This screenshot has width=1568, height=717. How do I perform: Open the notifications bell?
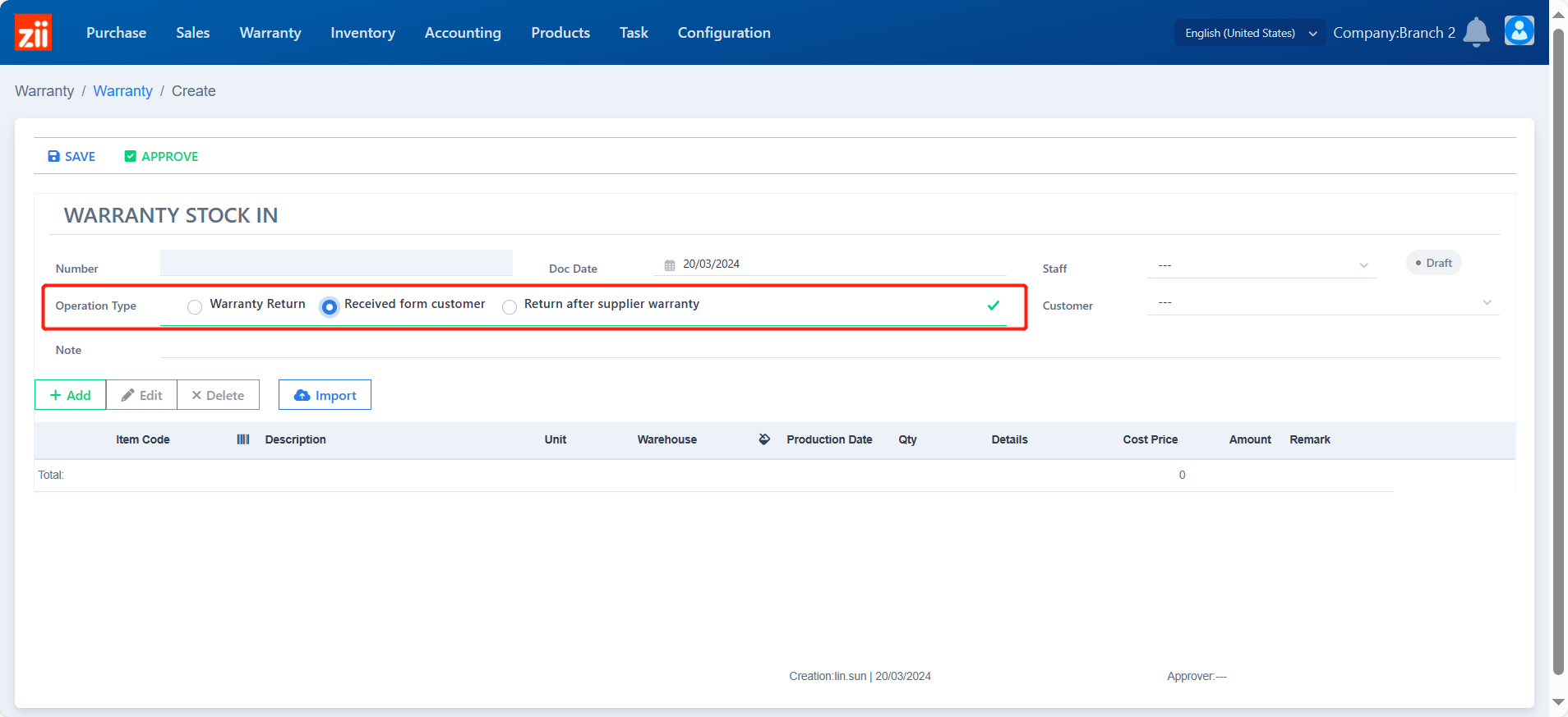(x=1476, y=32)
